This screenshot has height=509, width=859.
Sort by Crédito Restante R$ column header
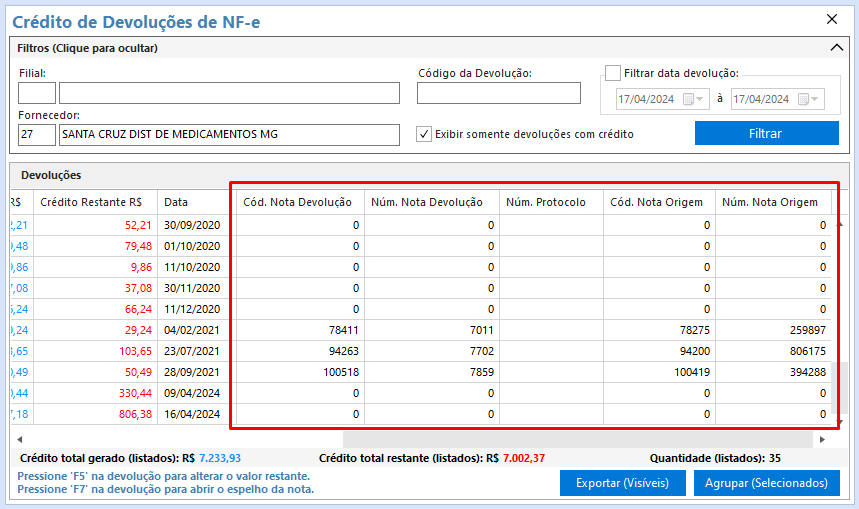pyautogui.click(x=92, y=202)
